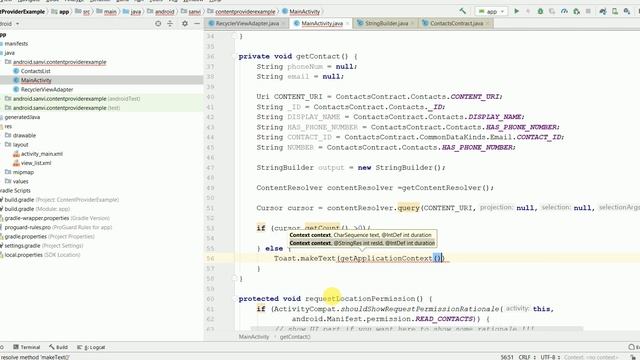
Task: Open gradle-wrapper.properties file
Action: [57, 218]
